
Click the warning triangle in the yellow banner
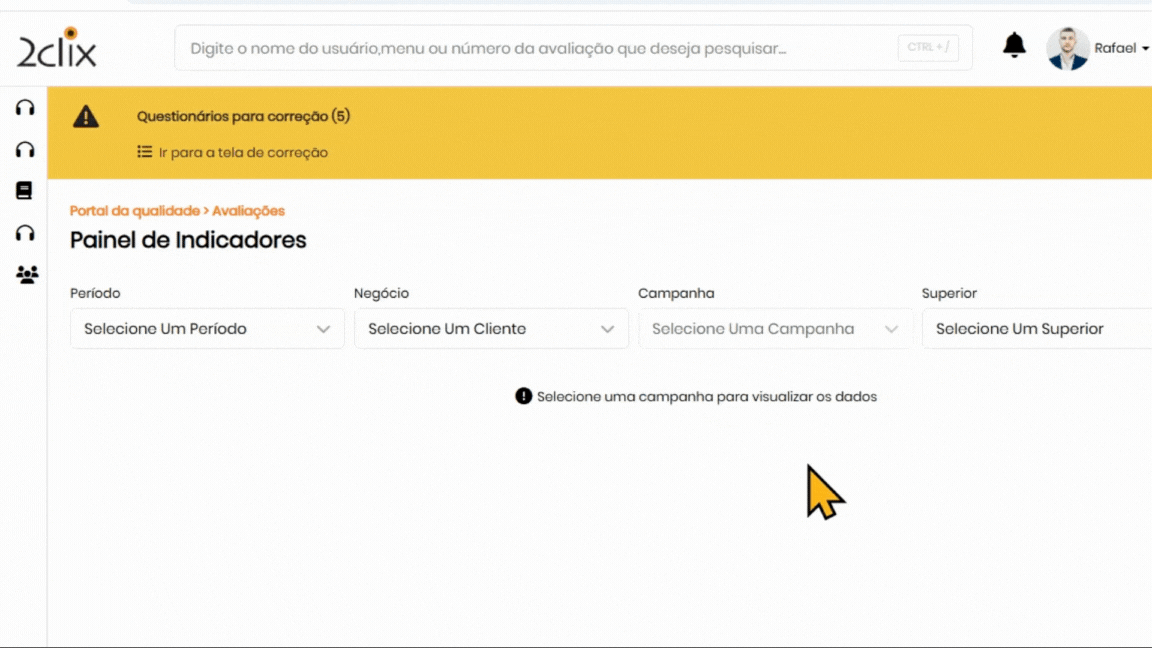tap(86, 117)
